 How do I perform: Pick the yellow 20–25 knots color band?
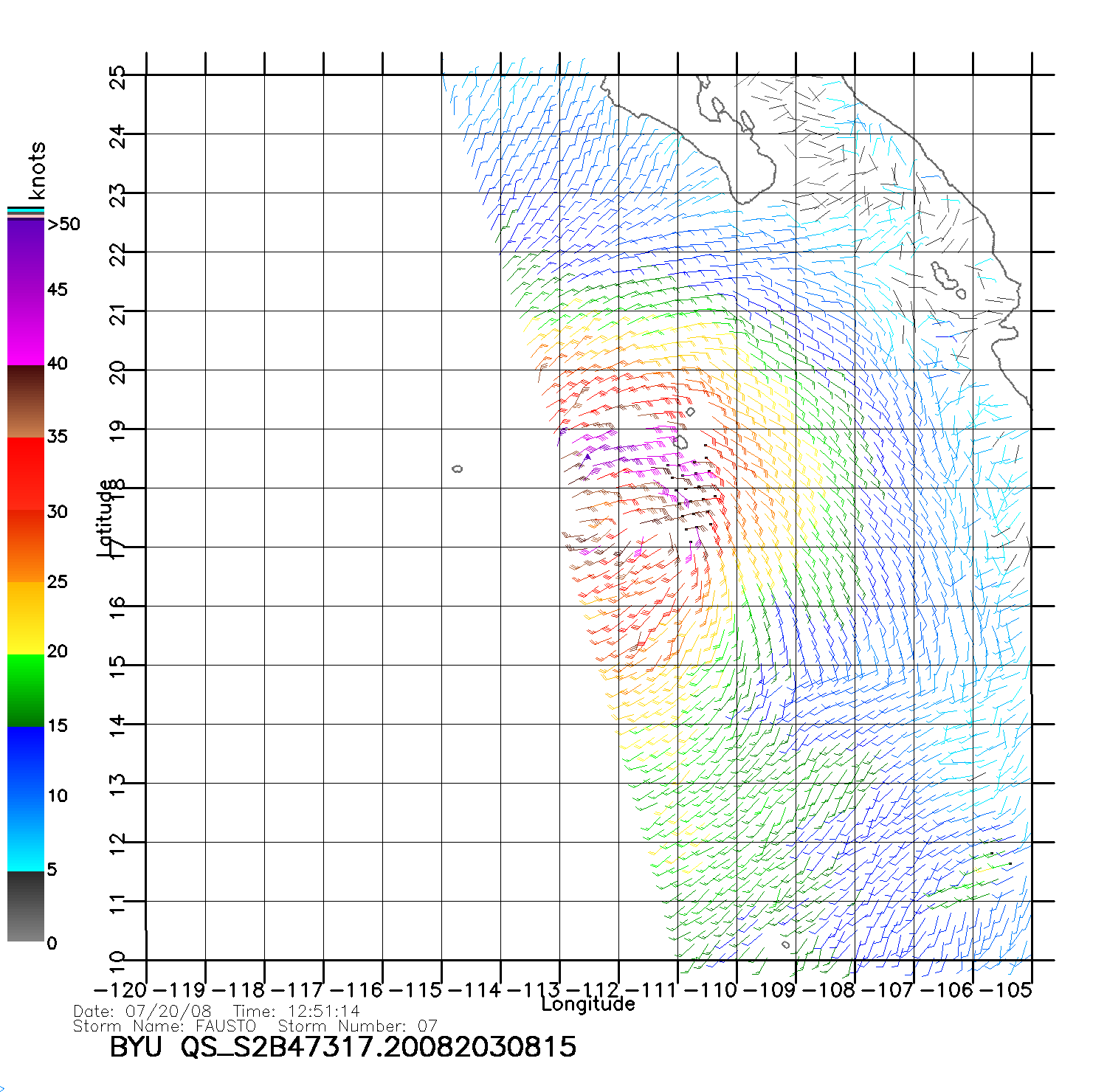click(x=25, y=618)
